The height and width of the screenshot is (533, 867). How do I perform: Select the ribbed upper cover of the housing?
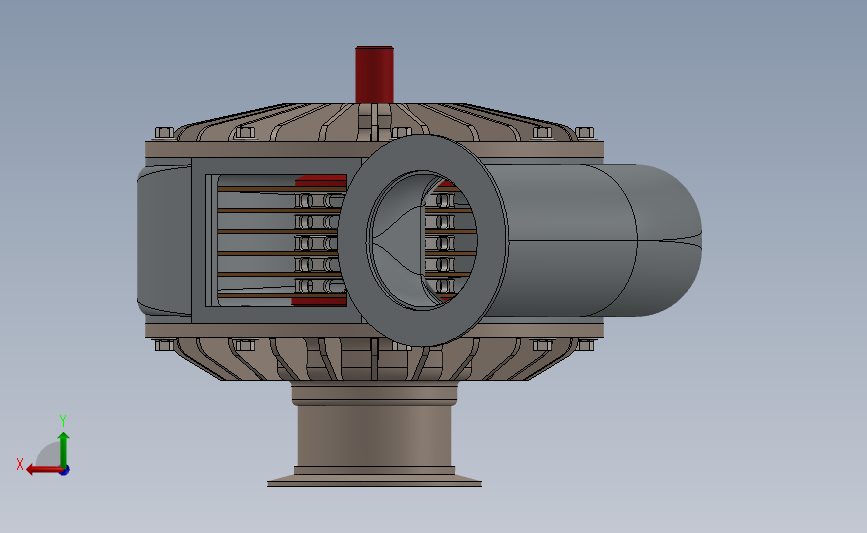coord(374,122)
